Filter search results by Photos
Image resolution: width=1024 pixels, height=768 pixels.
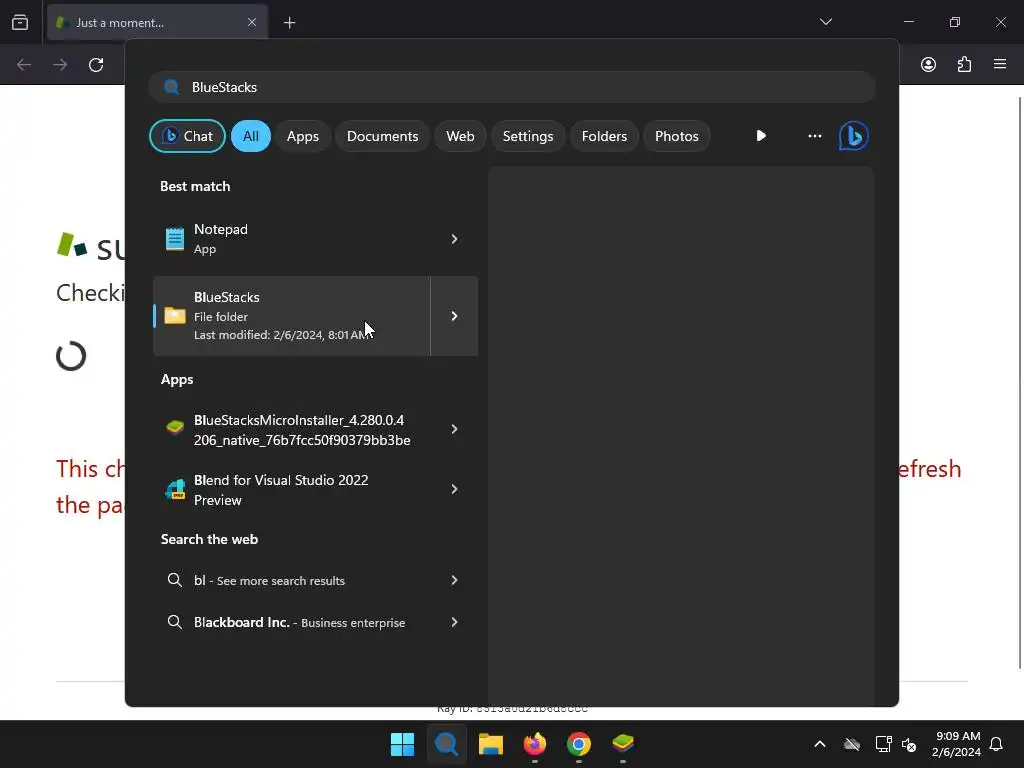pyautogui.click(x=677, y=136)
